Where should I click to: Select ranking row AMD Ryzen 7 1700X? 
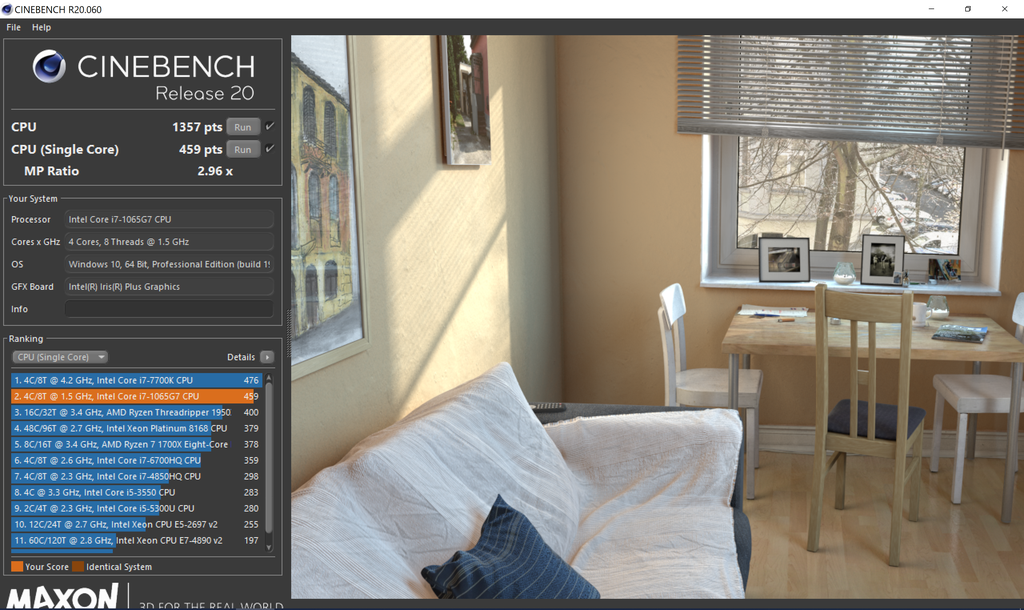click(x=136, y=444)
